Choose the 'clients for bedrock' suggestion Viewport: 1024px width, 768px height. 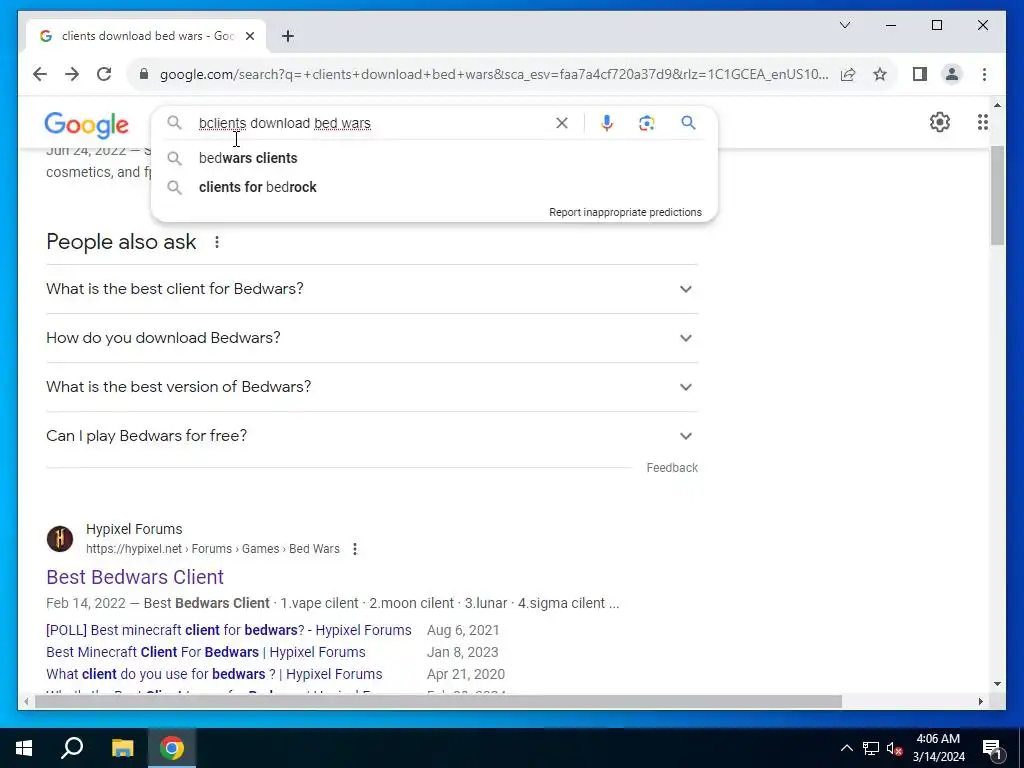coord(434,187)
